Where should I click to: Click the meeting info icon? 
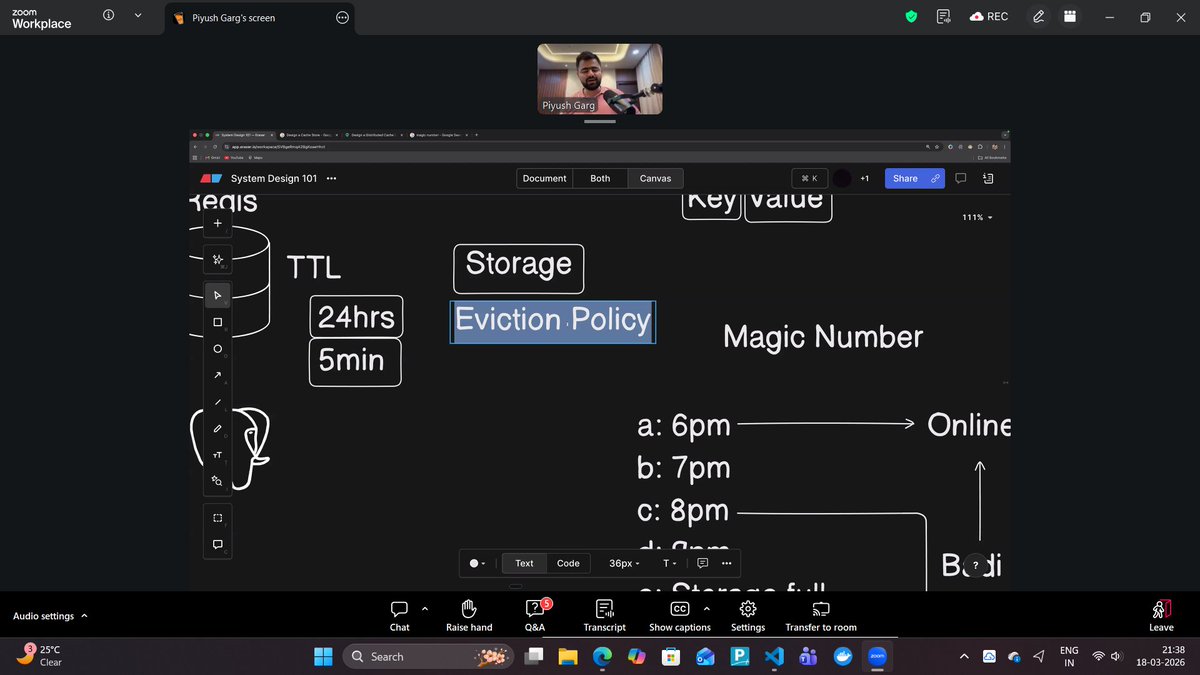pyautogui.click(x=108, y=16)
